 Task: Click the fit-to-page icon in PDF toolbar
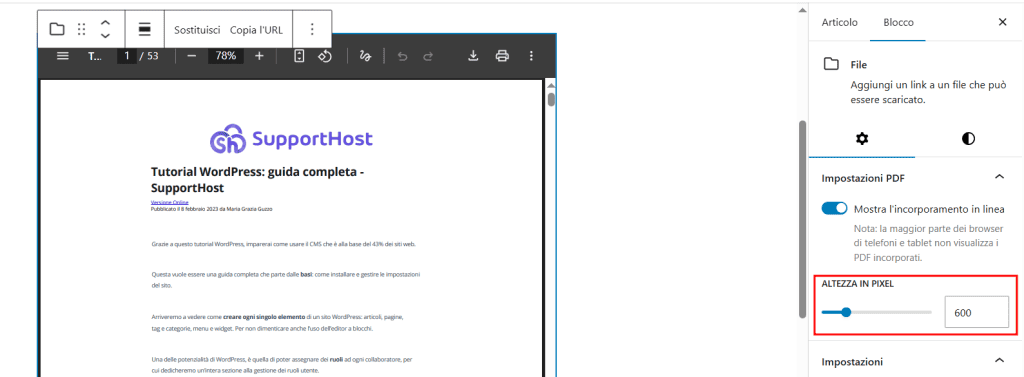tap(299, 56)
